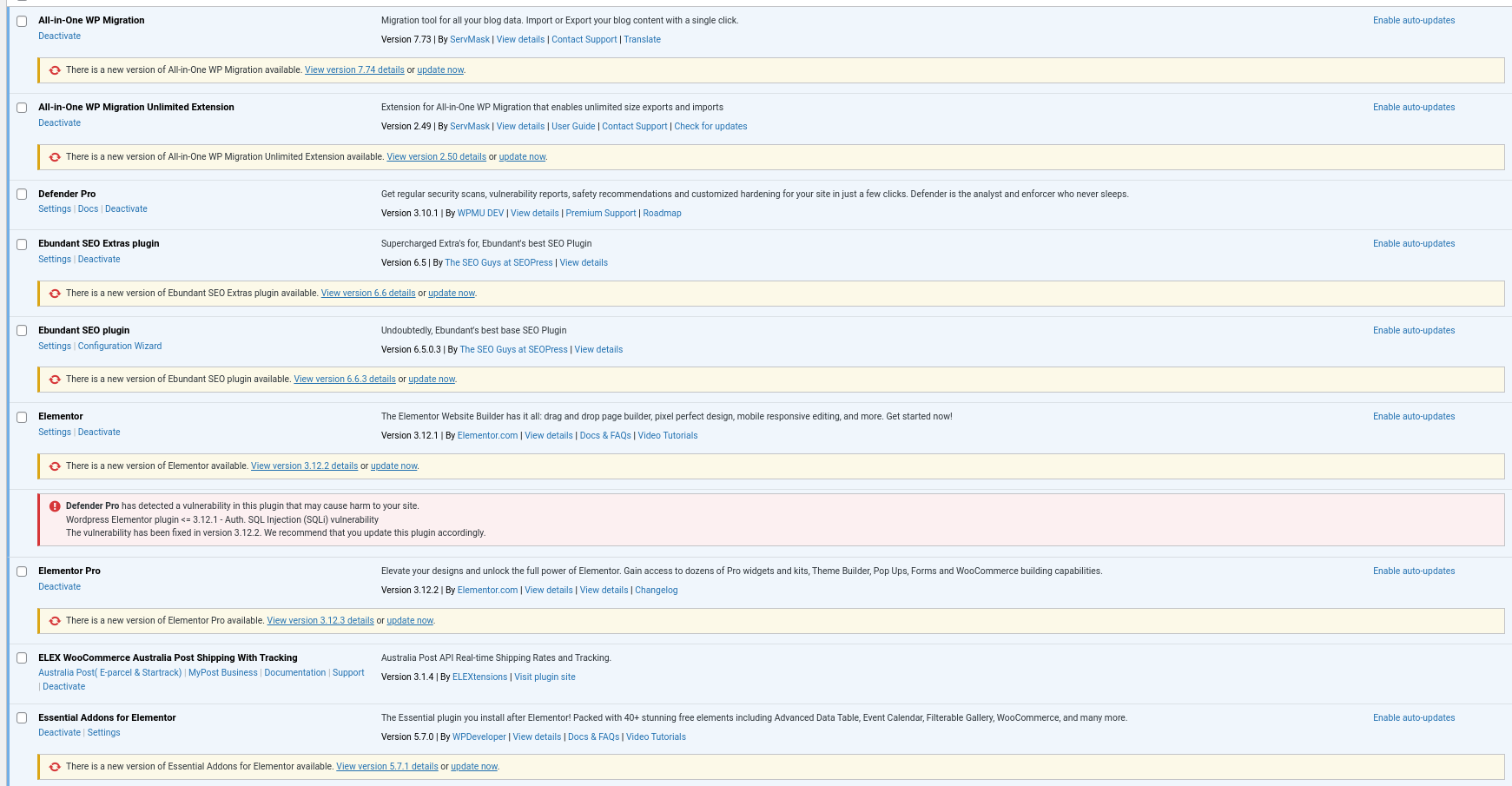Deactivate All-in-One WP Migration plugin

point(59,36)
